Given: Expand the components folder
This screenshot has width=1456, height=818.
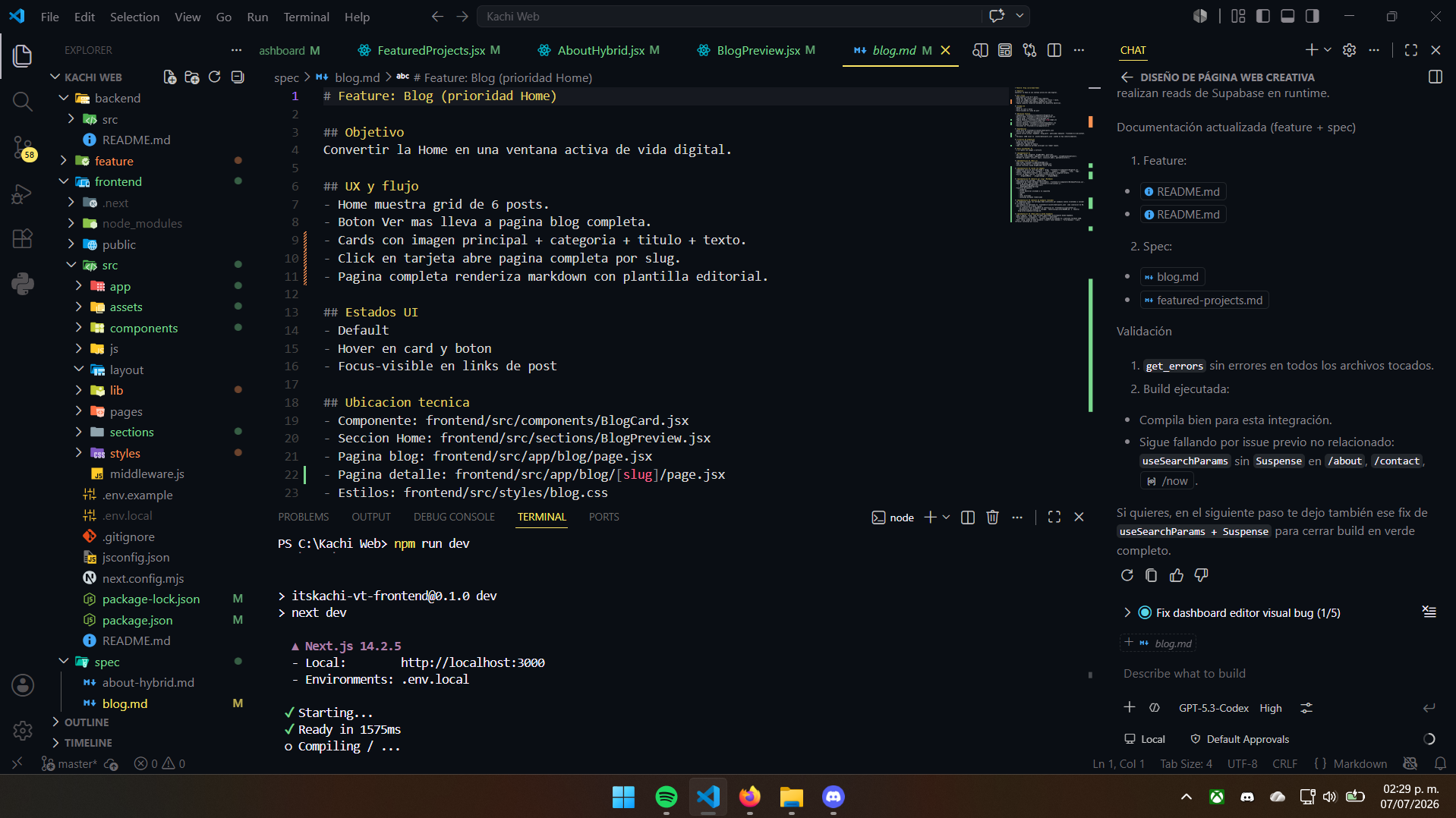Looking at the screenshot, I should point(143,328).
